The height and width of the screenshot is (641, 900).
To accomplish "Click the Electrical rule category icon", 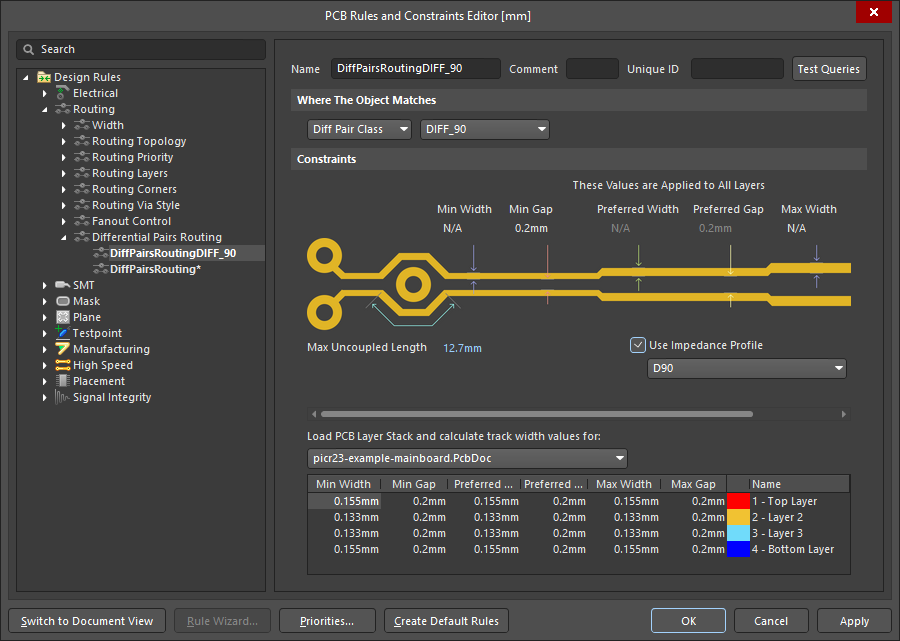I will pyautogui.click(x=63, y=93).
